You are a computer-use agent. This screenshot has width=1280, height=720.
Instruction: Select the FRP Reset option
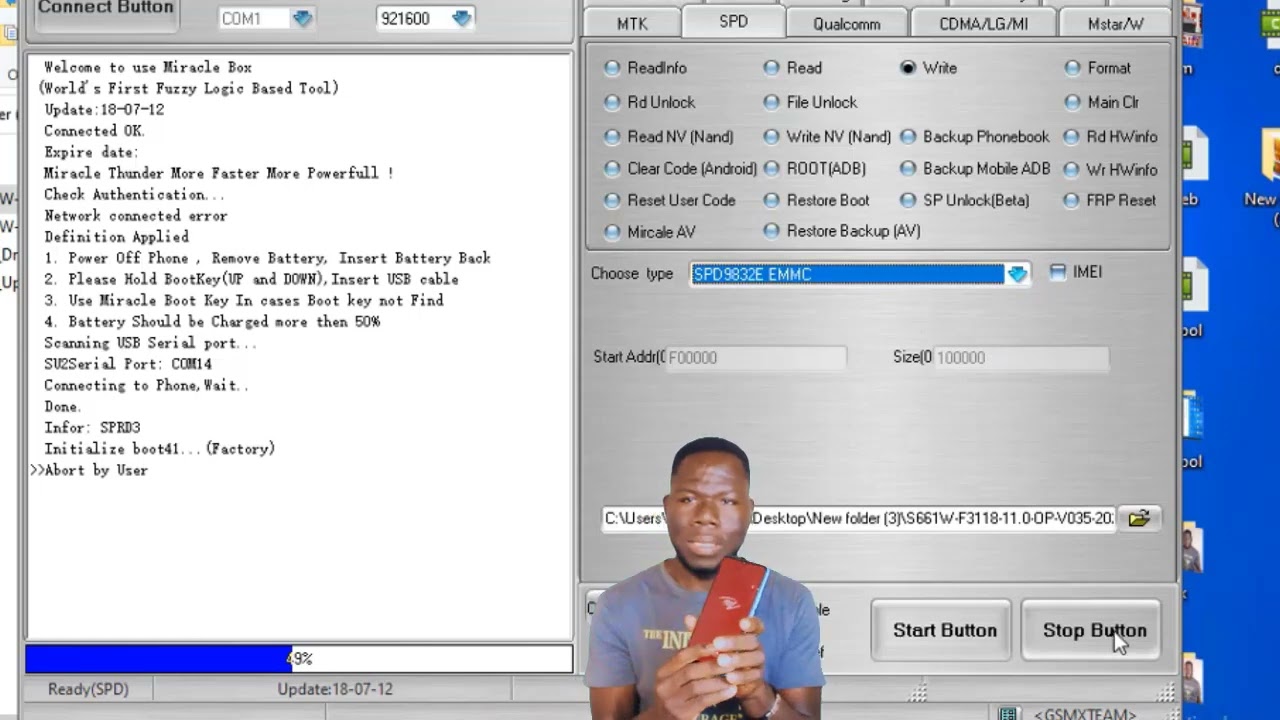coord(1109,200)
